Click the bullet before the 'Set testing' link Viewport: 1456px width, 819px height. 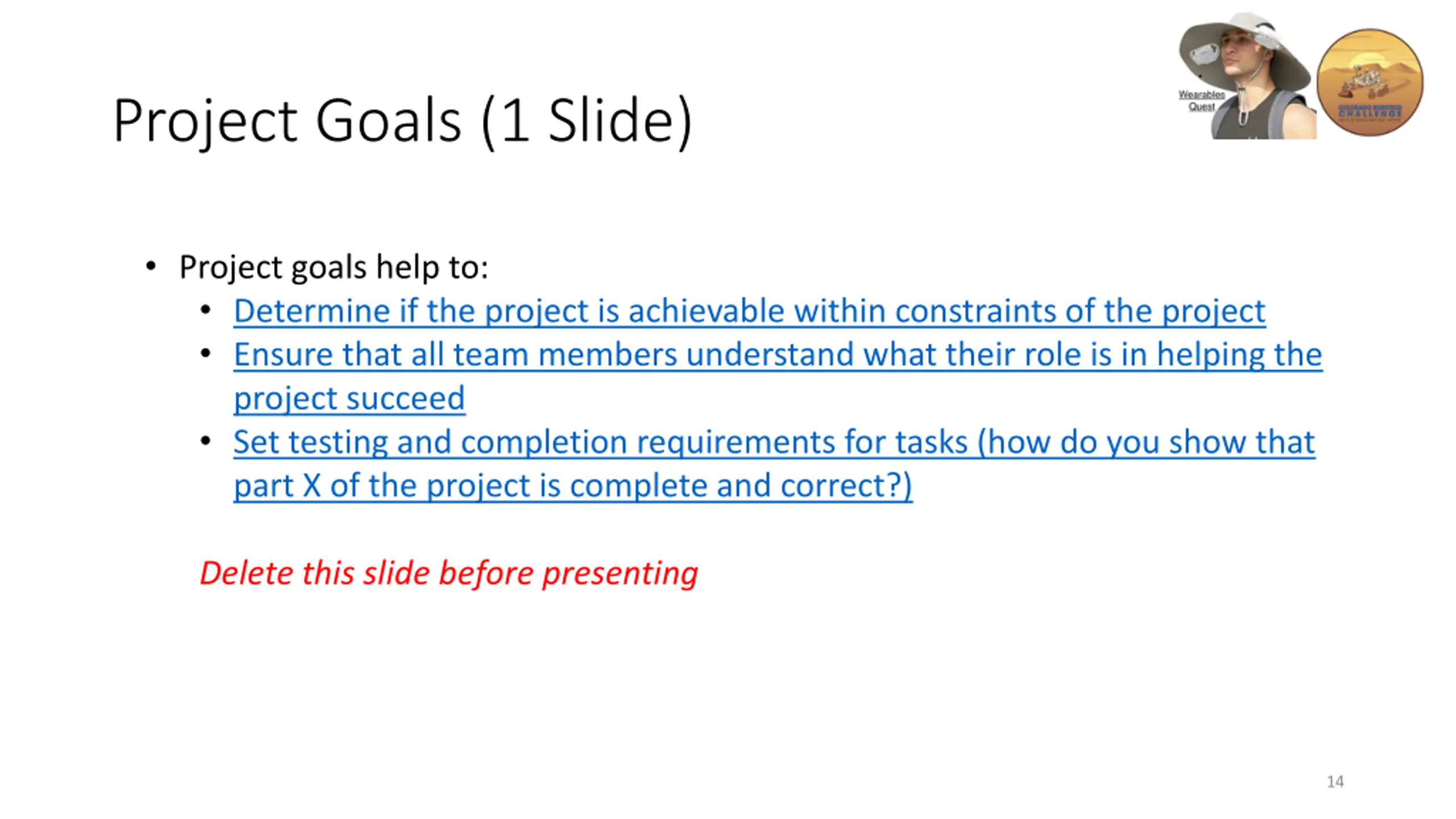[206, 441]
